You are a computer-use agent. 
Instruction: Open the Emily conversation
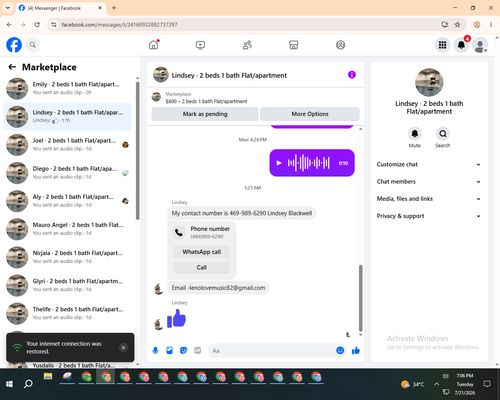[x=67, y=89]
